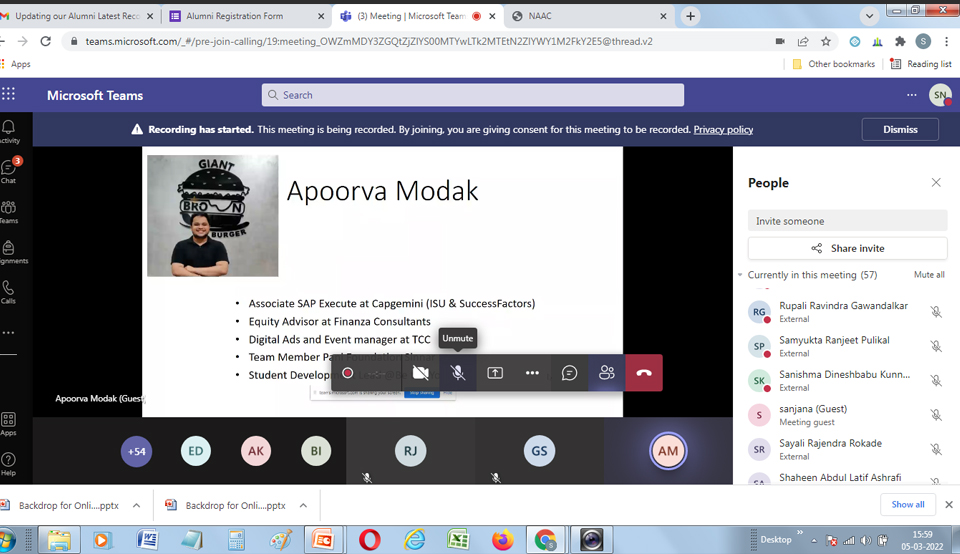
Task: Open Calls in the Teams sidebar
Action: [9, 292]
